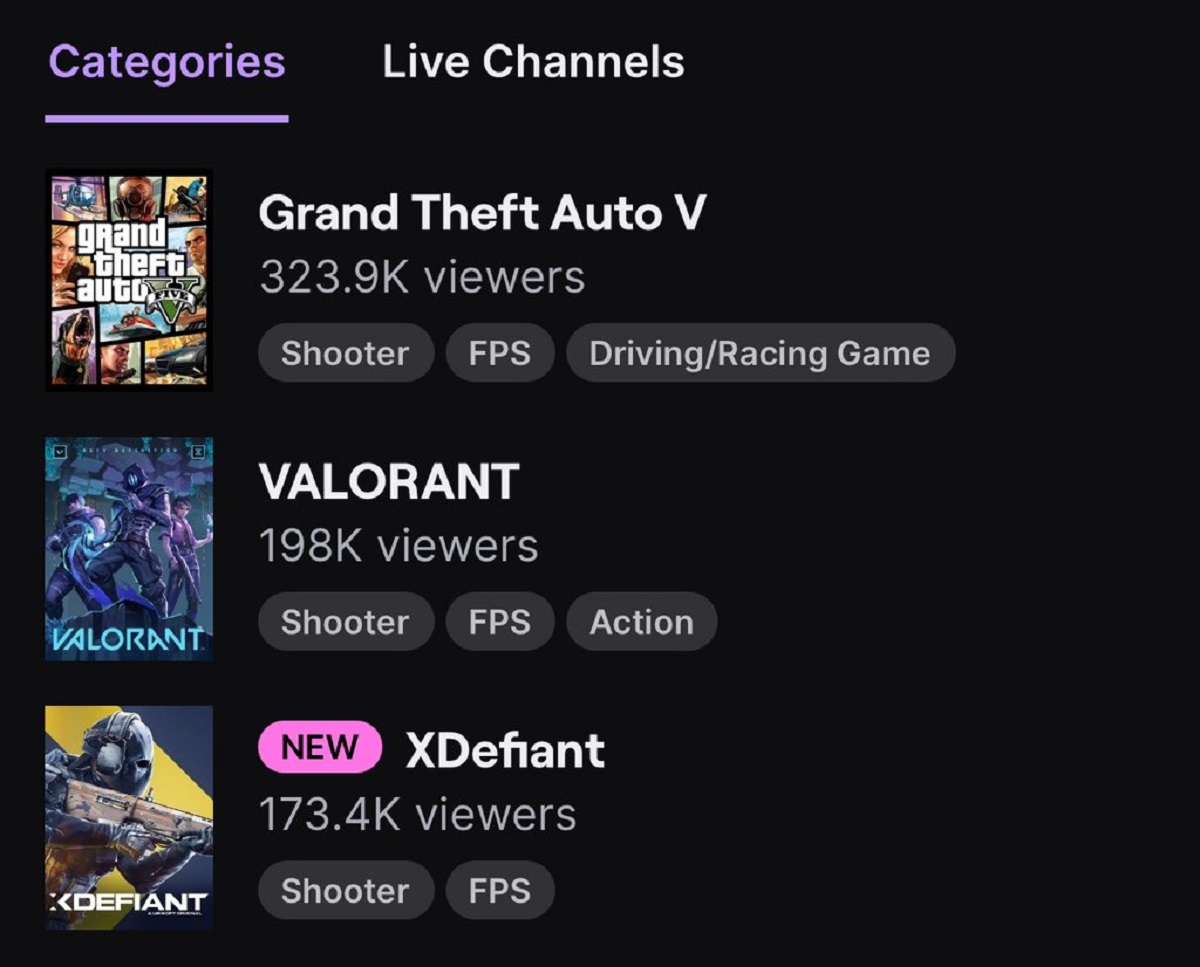
Task: Click the FPS tag under VALORANT
Action: tap(499, 622)
